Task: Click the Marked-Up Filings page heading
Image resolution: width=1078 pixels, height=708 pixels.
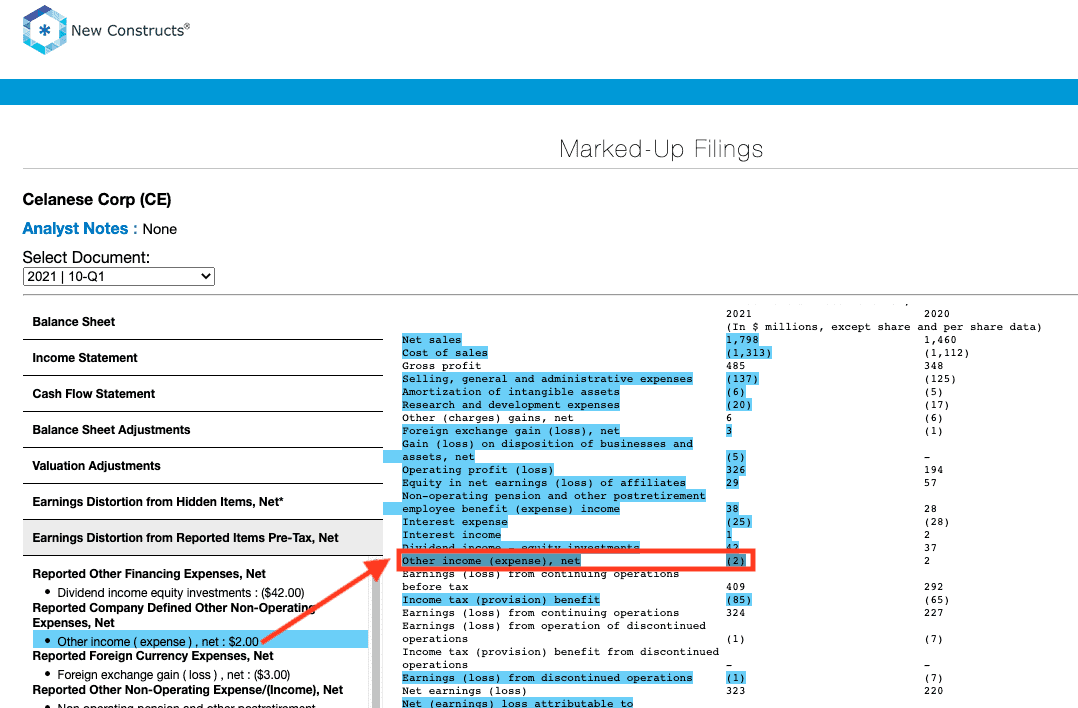Action: (x=661, y=149)
